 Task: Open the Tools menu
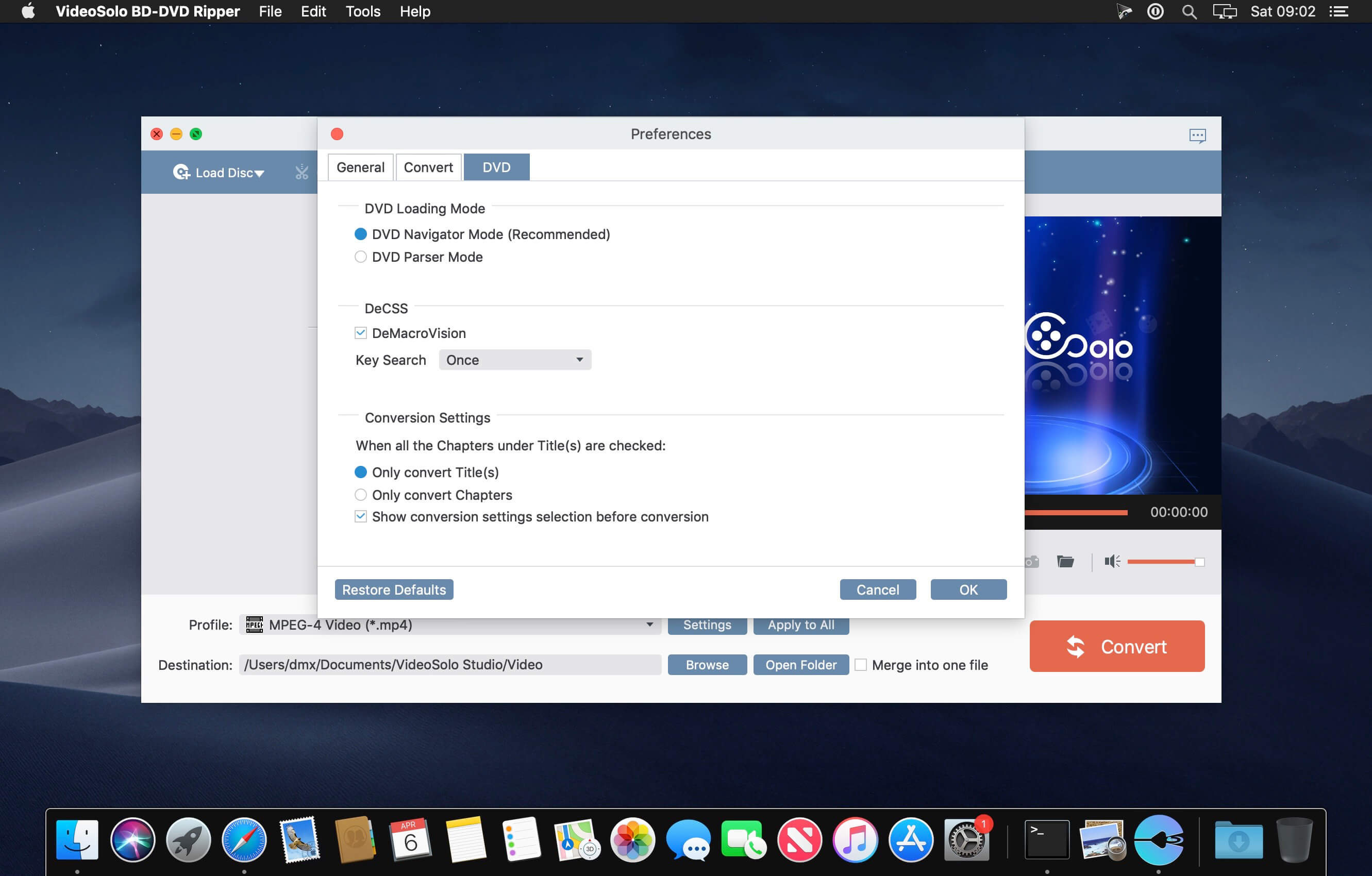click(x=363, y=11)
